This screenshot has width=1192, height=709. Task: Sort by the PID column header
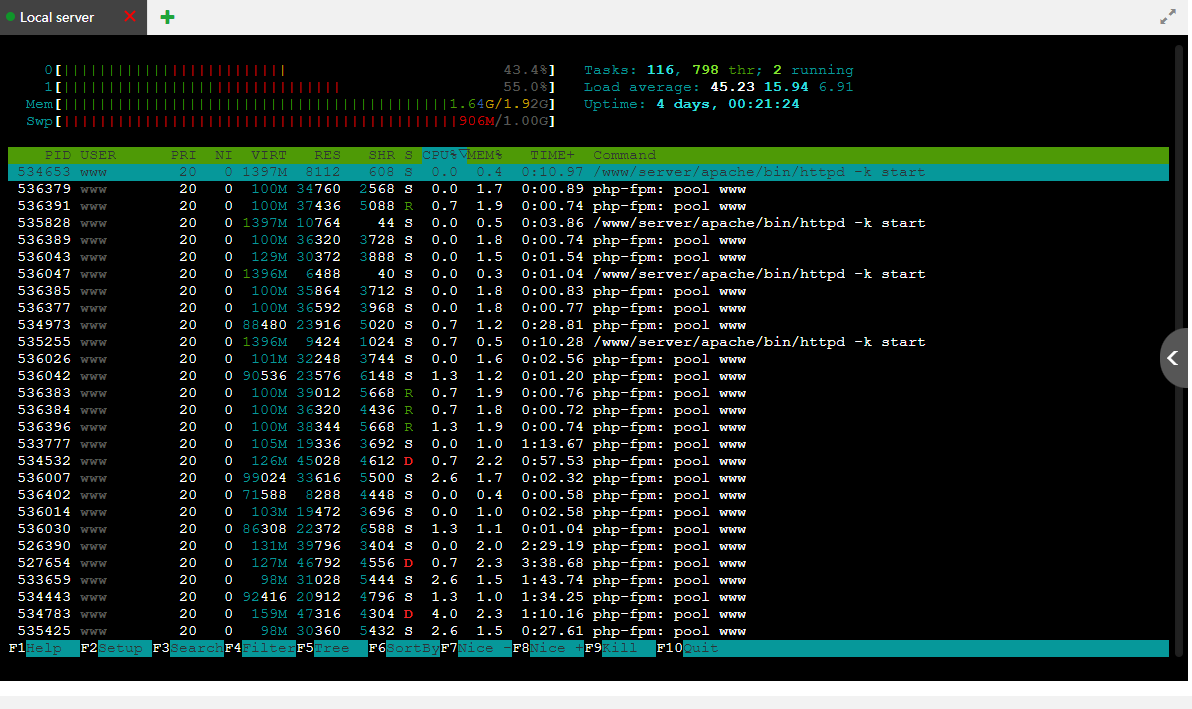[58, 155]
